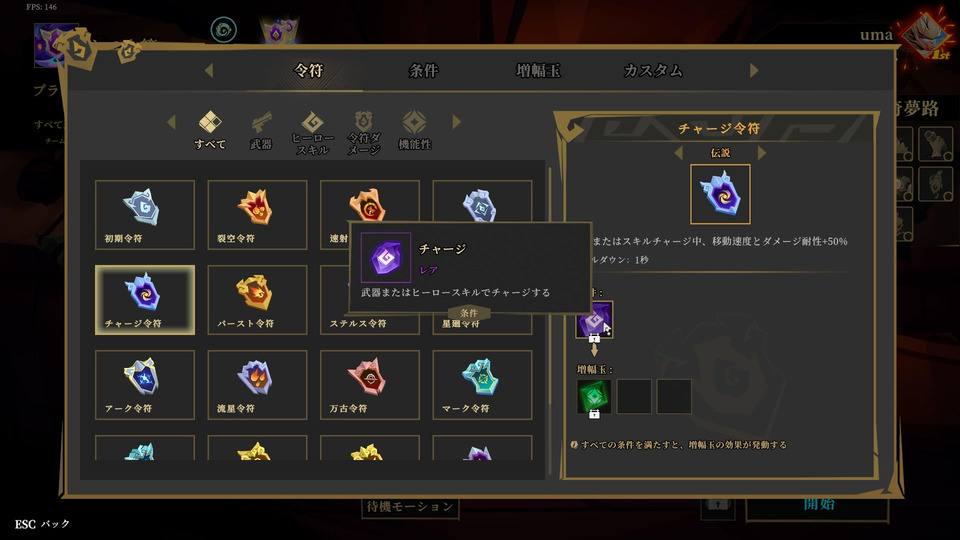Filter by 武器 category

pos(261,130)
